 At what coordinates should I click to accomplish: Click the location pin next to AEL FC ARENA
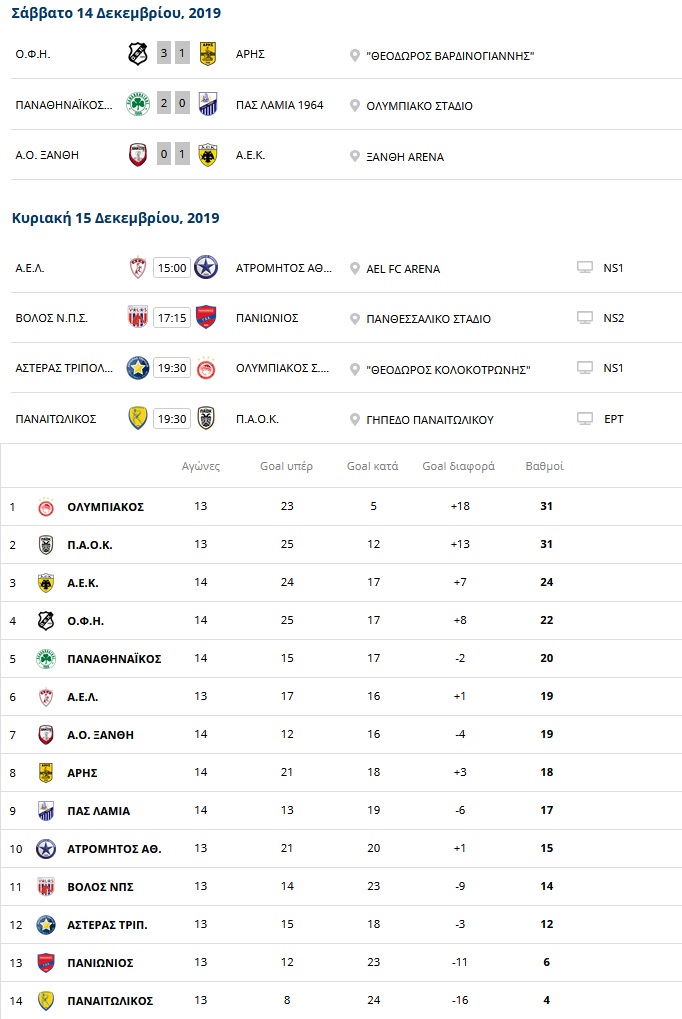coord(355,269)
